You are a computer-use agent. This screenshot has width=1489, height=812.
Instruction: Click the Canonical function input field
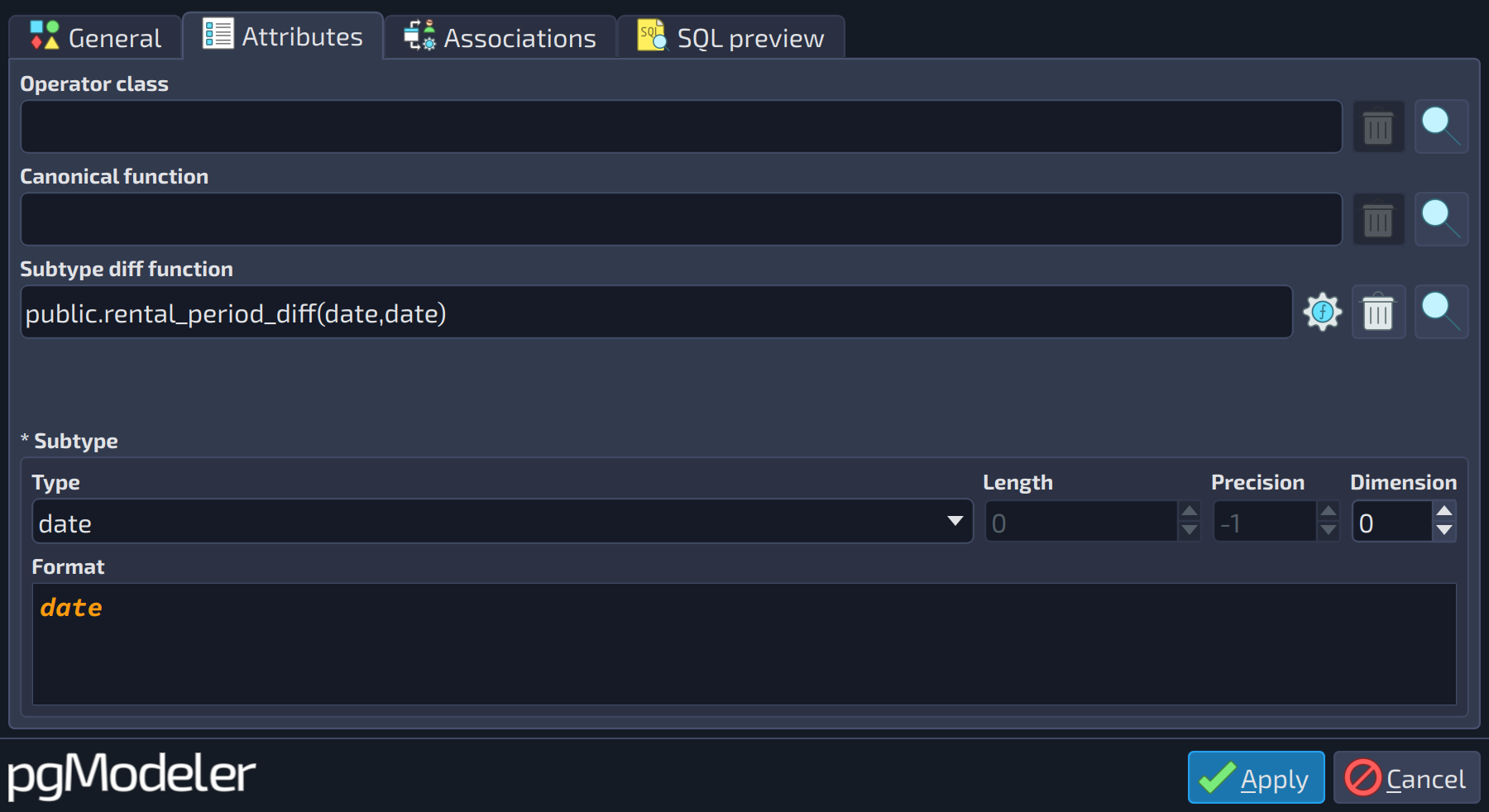point(681,219)
